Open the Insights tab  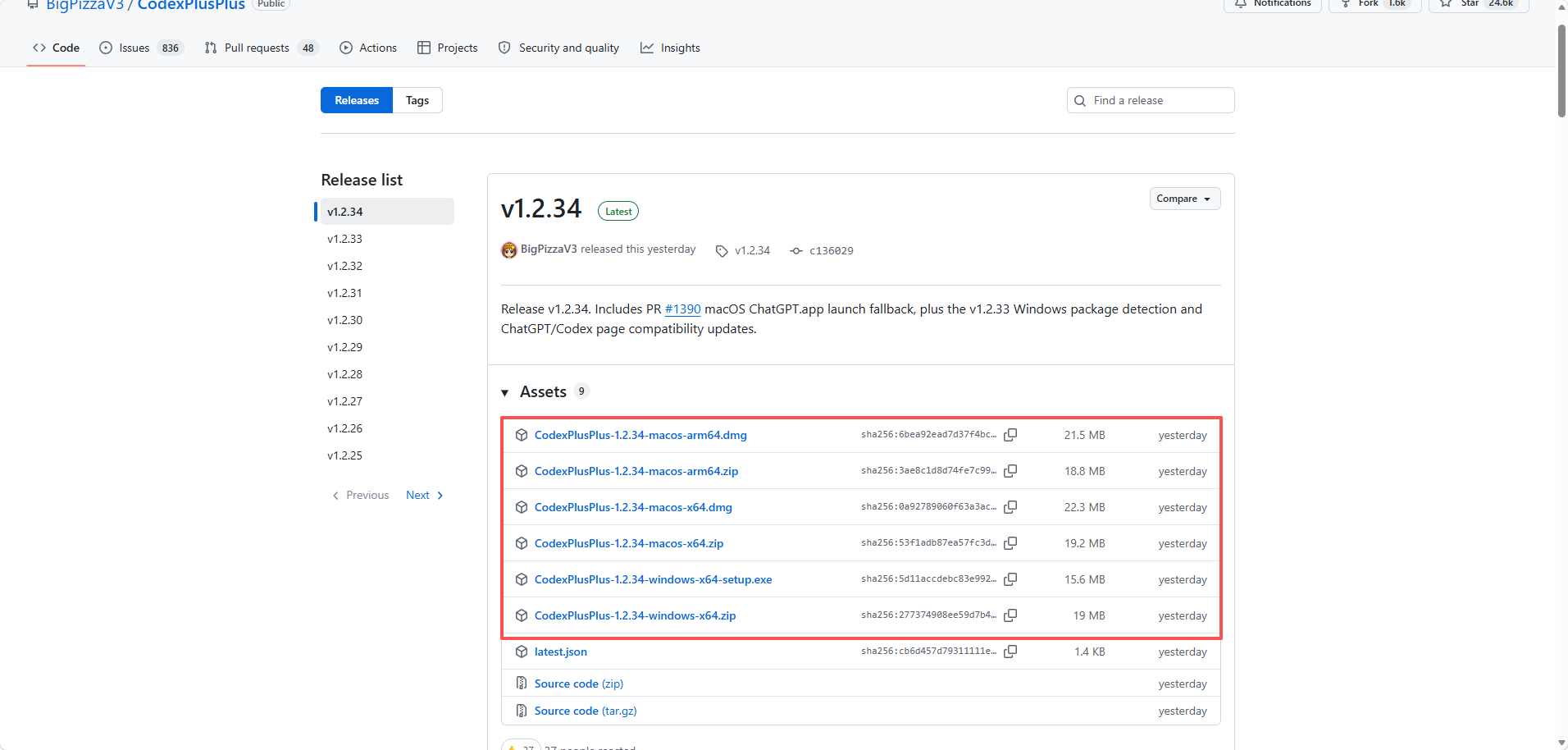point(671,48)
